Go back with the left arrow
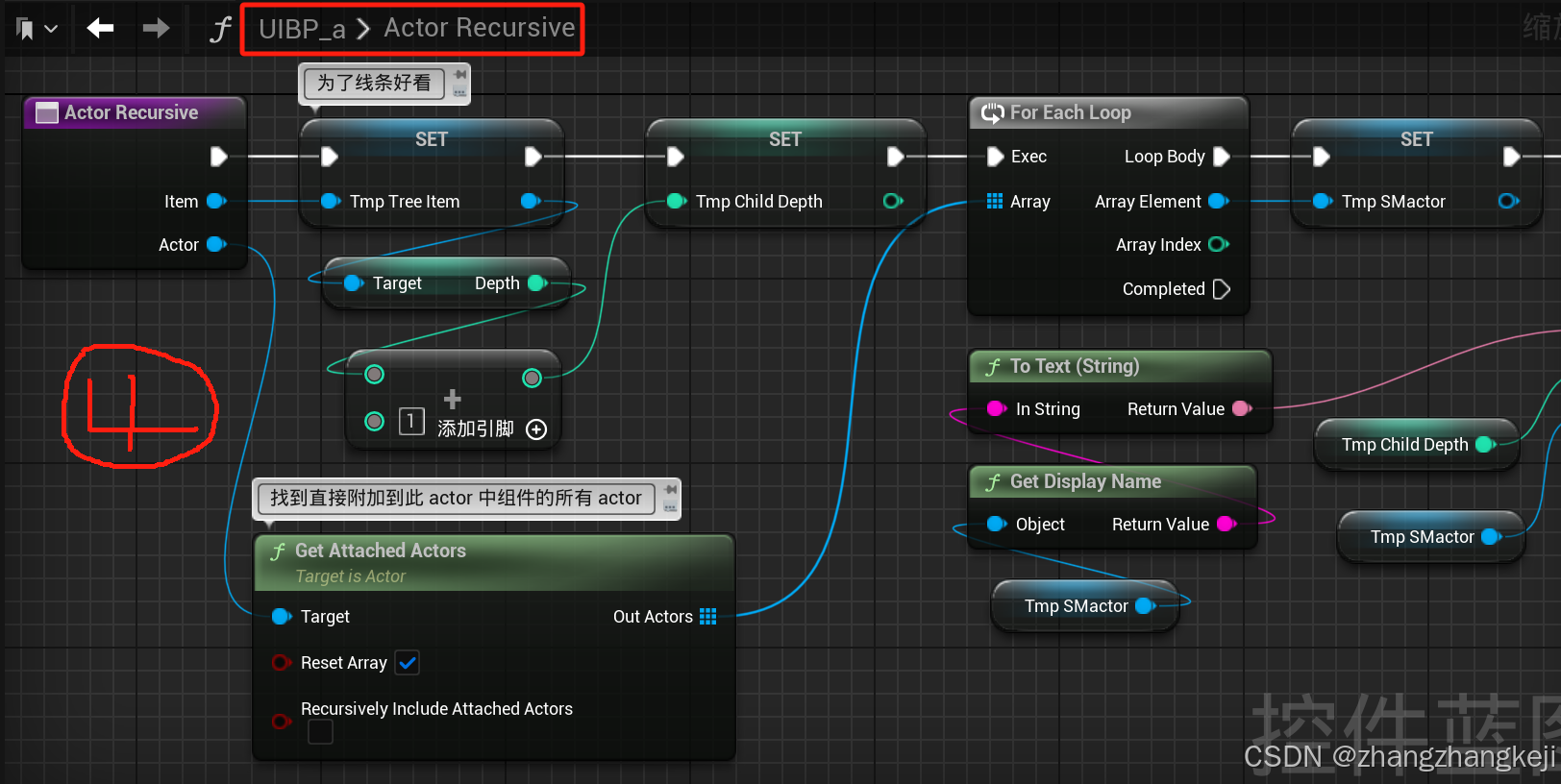The image size is (1561, 784). coord(100,29)
